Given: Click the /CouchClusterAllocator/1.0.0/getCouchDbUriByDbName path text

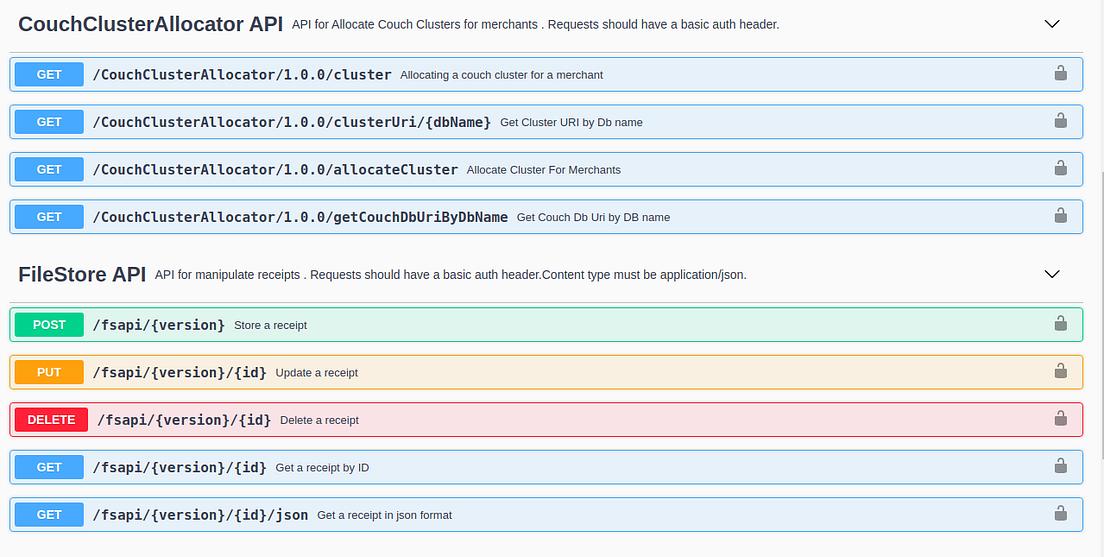Looking at the screenshot, I should click(x=301, y=217).
